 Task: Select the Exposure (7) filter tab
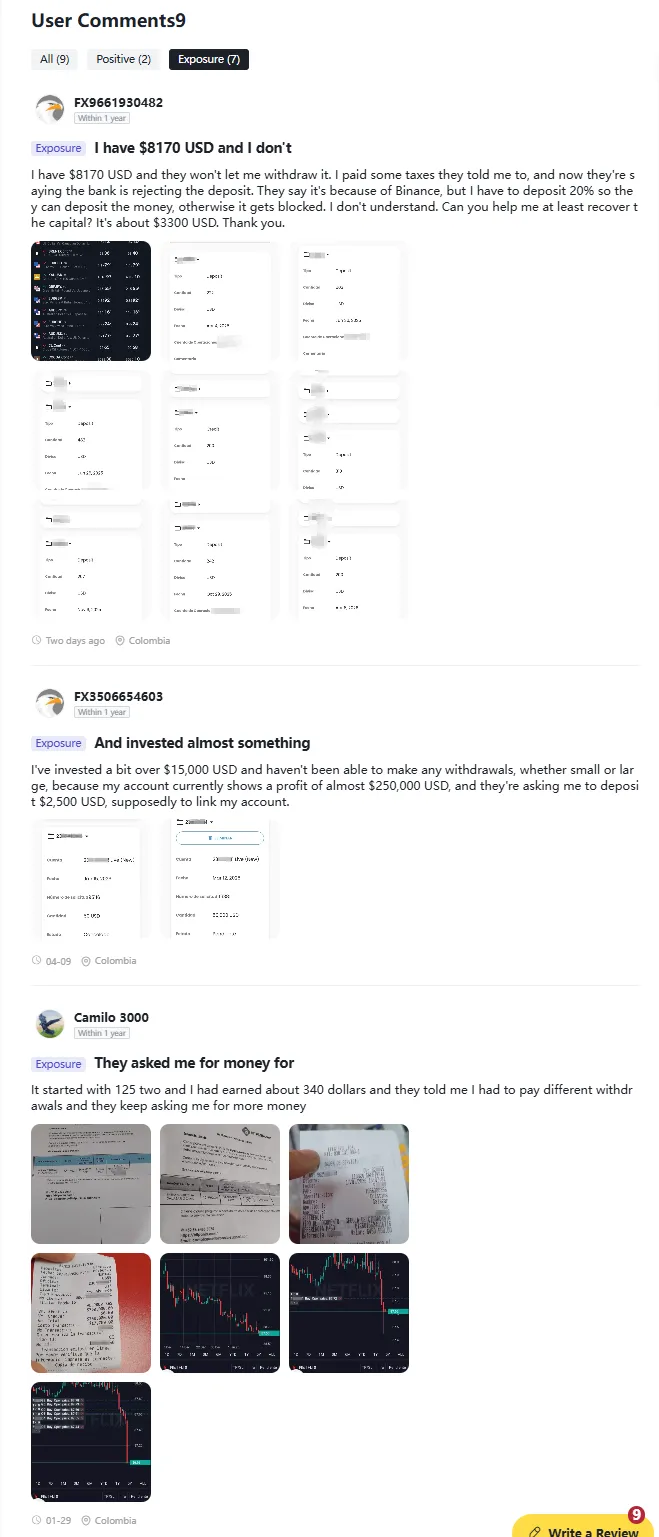click(x=209, y=59)
